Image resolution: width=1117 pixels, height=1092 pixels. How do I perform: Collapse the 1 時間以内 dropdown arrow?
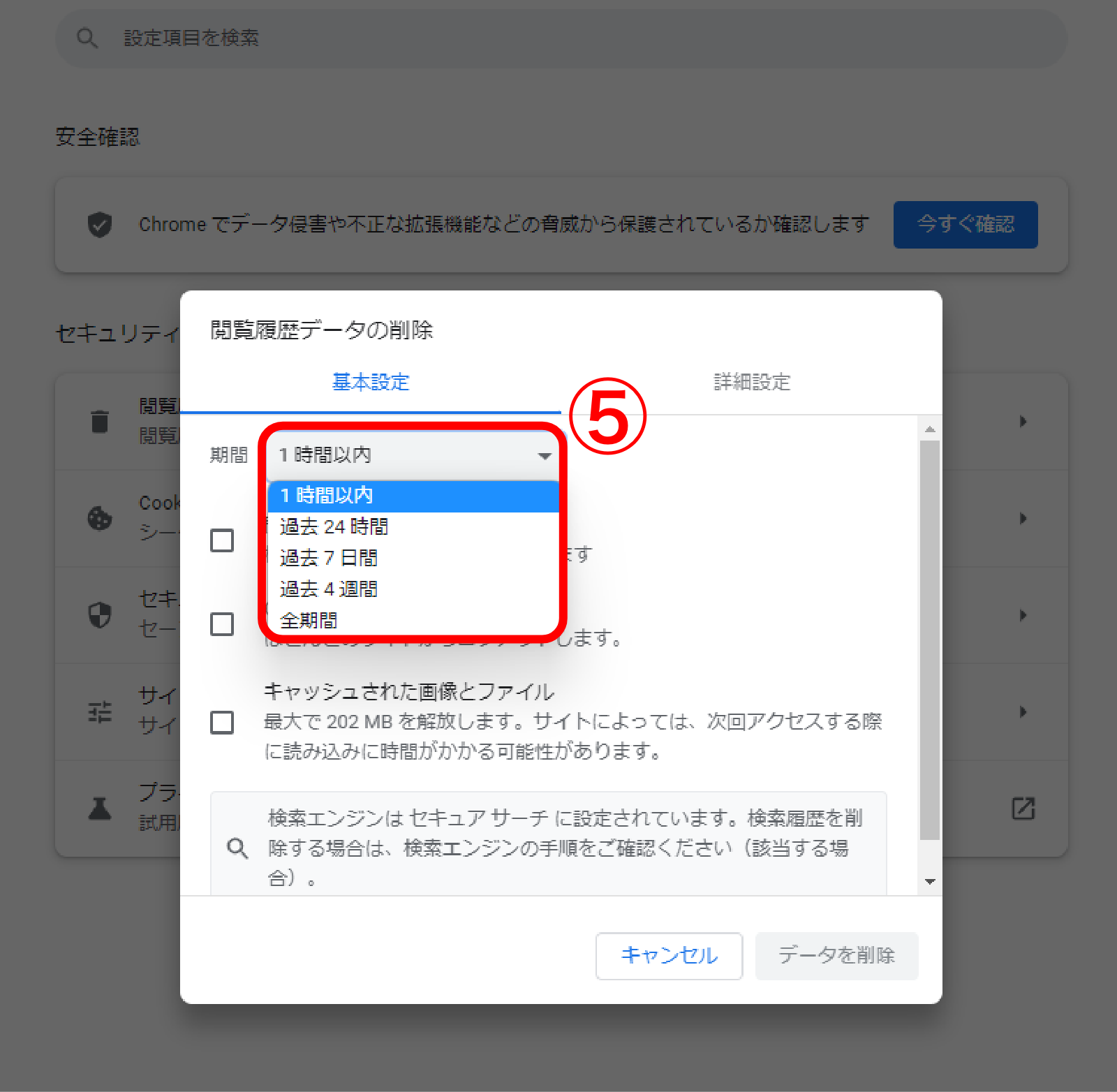pyautogui.click(x=545, y=456)
